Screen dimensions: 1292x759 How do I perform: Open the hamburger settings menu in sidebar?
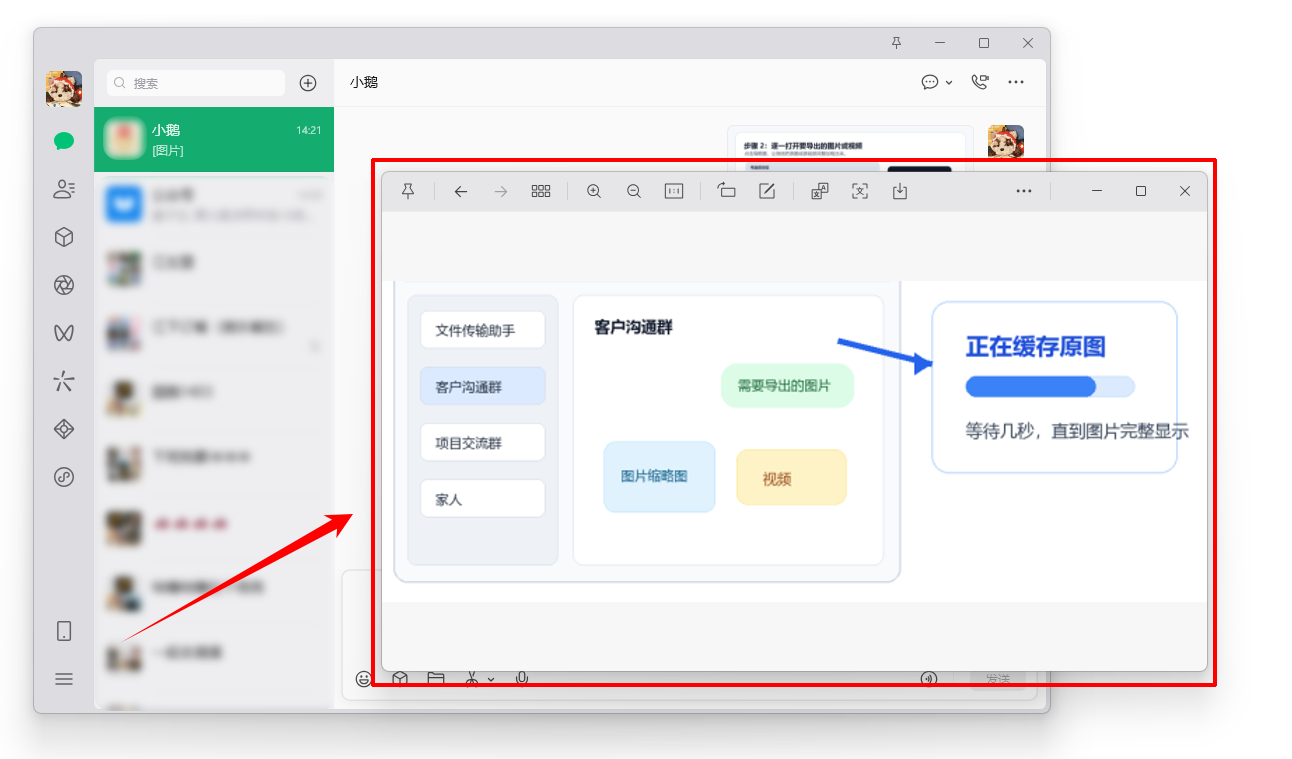tap(64, 679)
